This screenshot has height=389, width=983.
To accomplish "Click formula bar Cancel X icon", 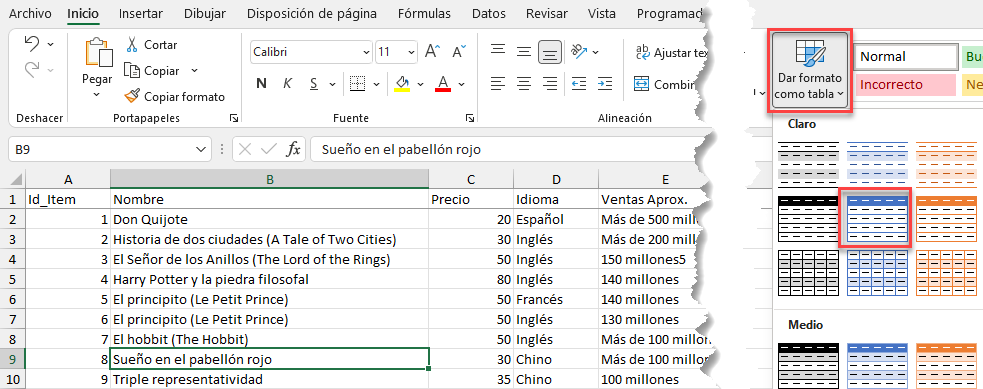I will pyautogui.click(x=245, y=150).
